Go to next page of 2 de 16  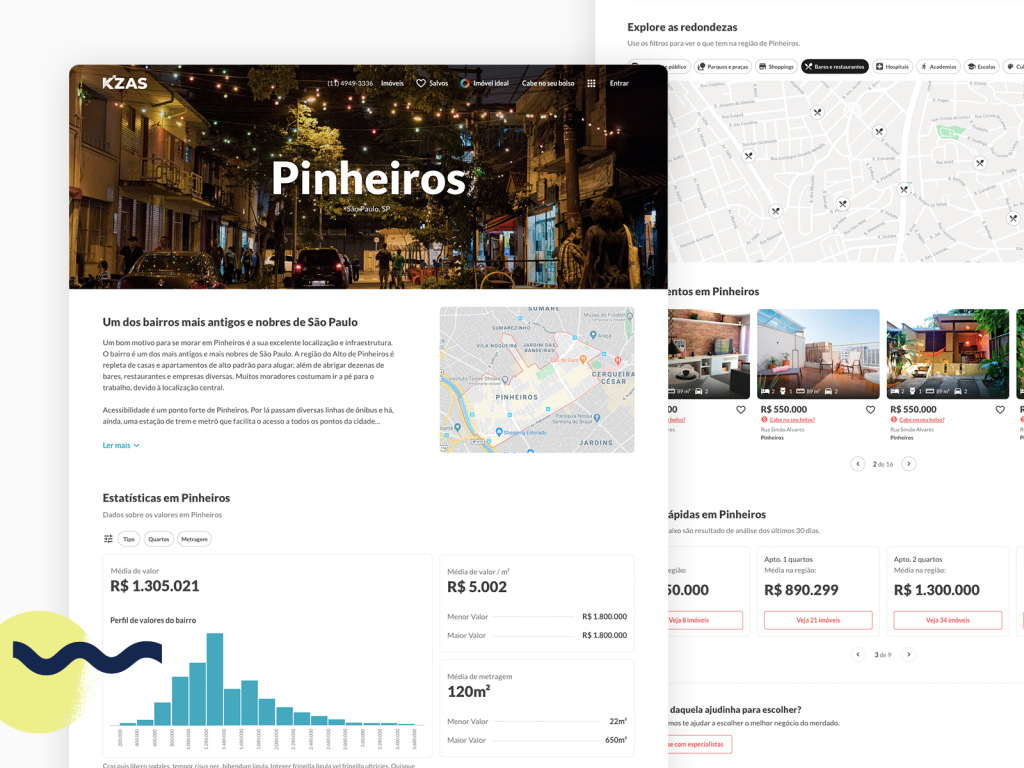click(x=908, y=464)
